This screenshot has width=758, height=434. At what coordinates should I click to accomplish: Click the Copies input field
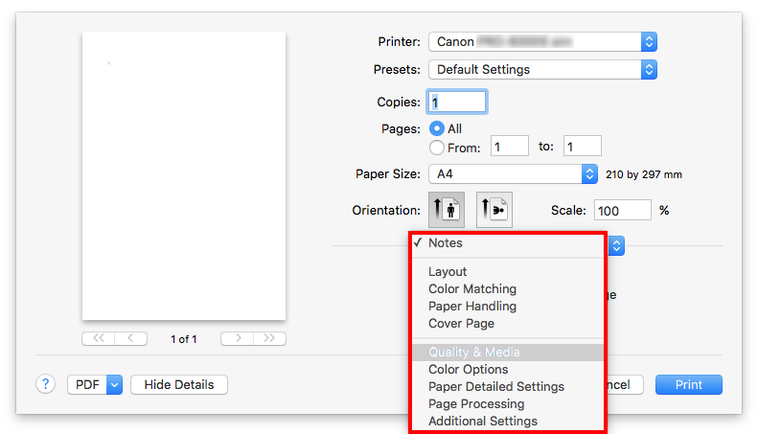click(457, 102)
